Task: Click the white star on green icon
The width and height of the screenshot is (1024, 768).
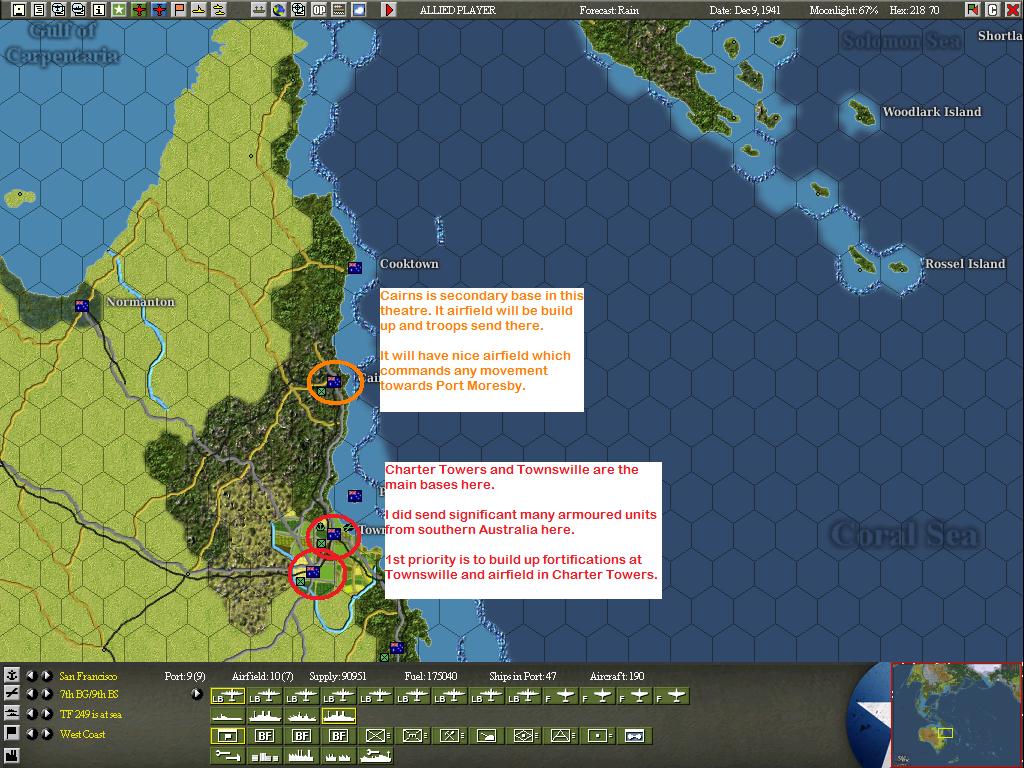Action: [x=119, y=10]
